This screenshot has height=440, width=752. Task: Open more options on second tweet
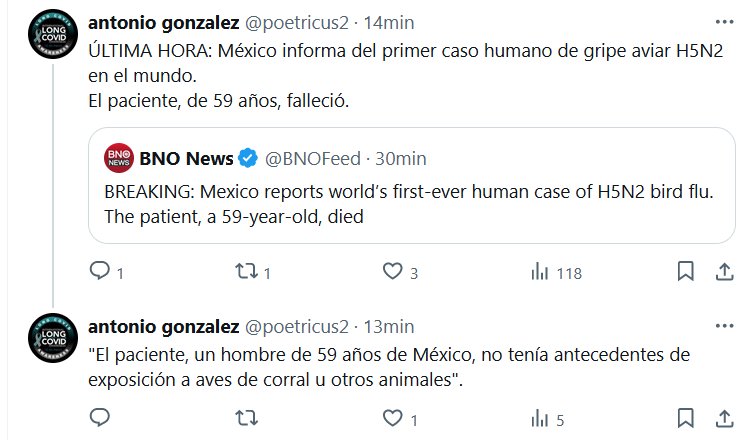[x=724, y=326]
